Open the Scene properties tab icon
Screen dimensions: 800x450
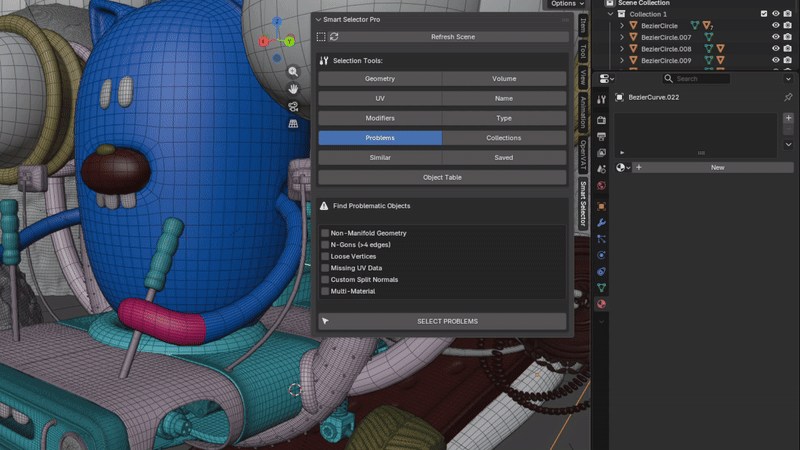point(602,169)
